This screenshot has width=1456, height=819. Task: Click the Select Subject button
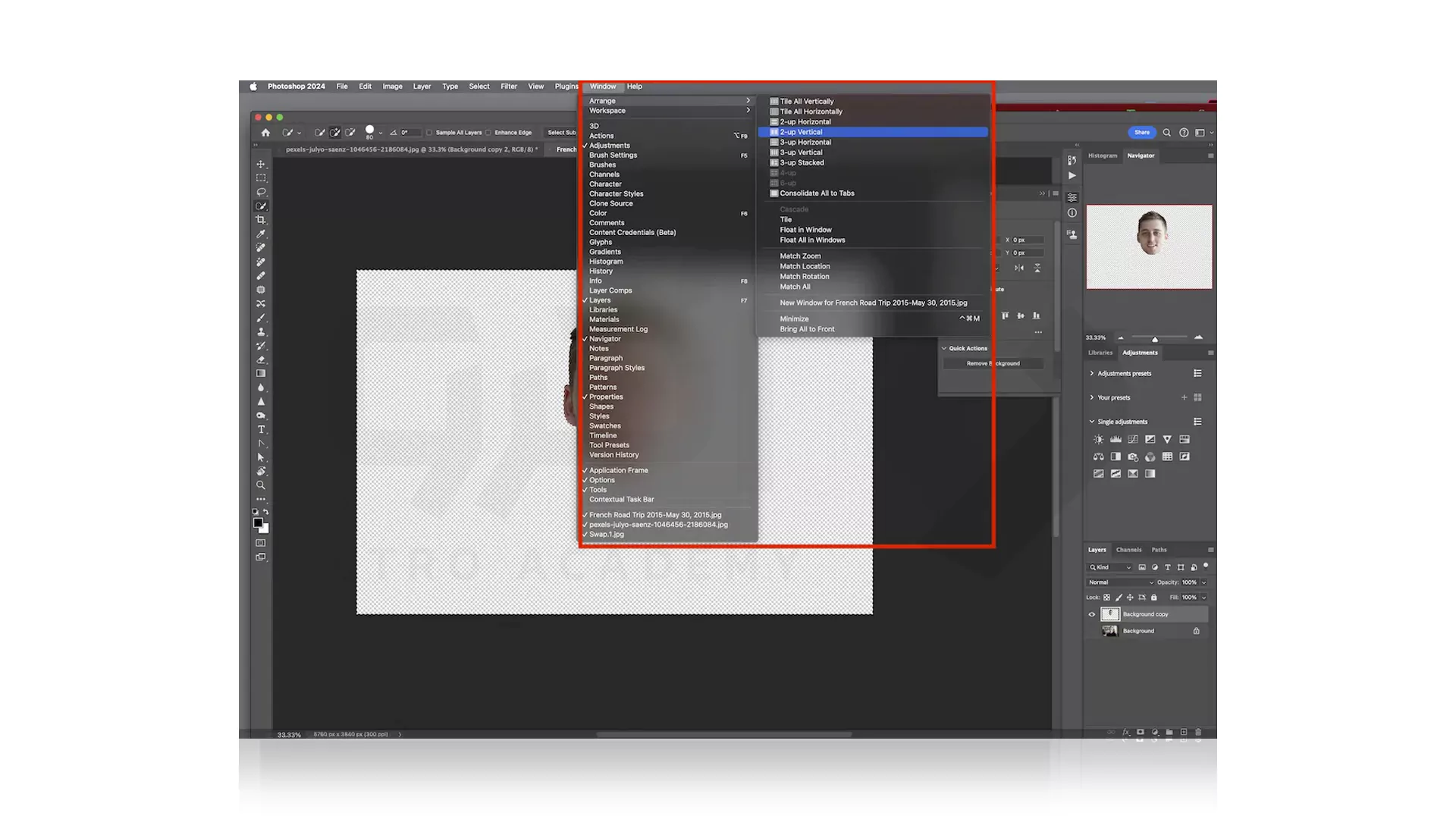pos(562,133)
